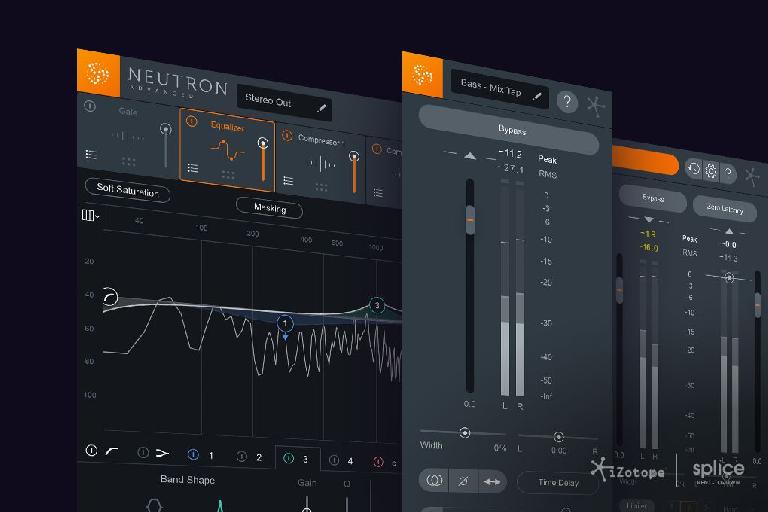Toggle the Compressor module power button
Viewport: 768px width, 512px height.
click(x=287, y=136)
